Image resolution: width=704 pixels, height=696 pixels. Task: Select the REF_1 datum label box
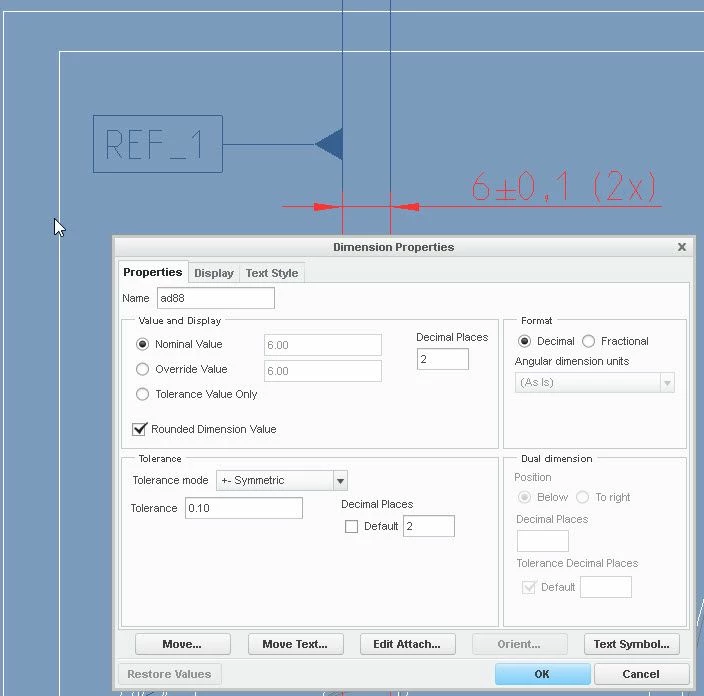pyautogui.click(x=158, y=144)
